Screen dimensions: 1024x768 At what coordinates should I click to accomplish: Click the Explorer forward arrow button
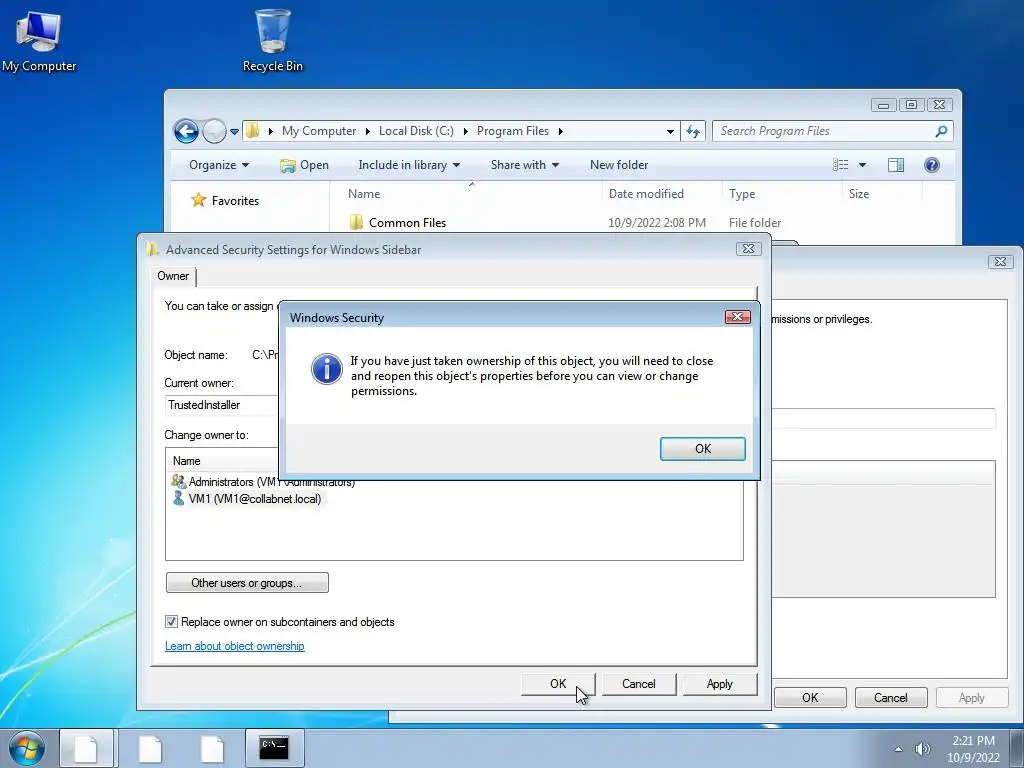tap(214, 131)
